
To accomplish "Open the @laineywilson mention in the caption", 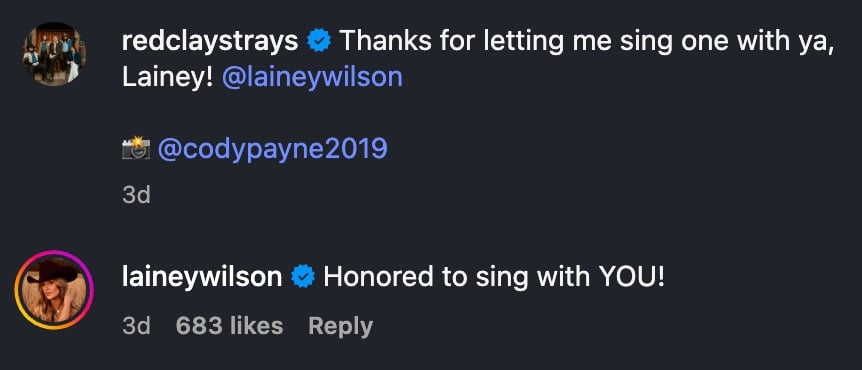I will 312,78.
